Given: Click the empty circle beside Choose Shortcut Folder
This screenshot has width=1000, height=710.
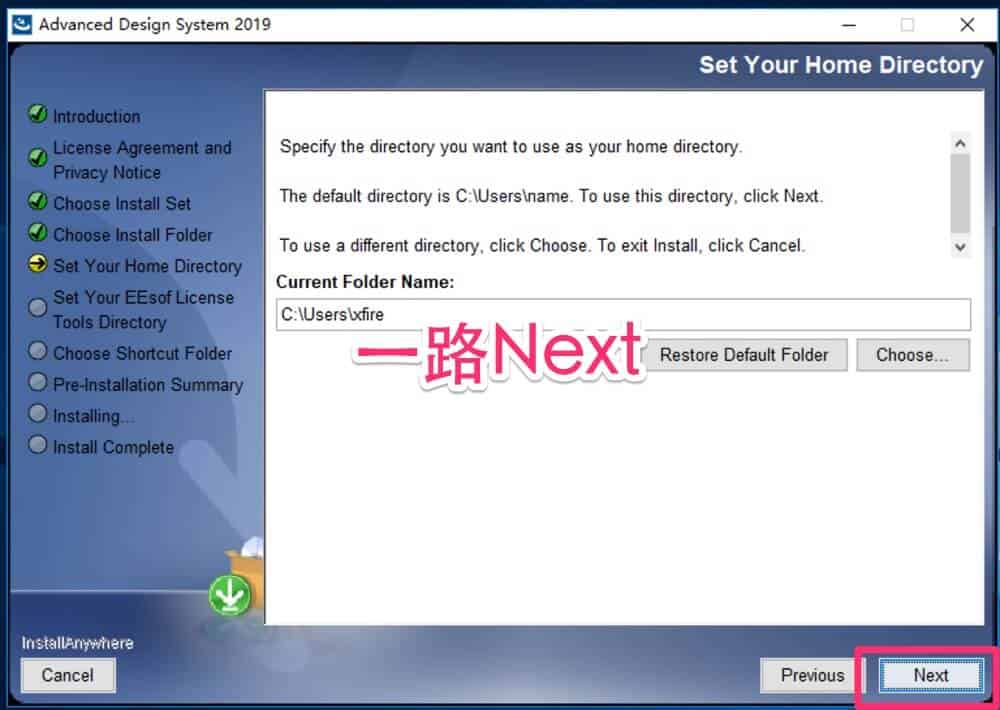Looking at the screenshot, I should click(38, 351).
